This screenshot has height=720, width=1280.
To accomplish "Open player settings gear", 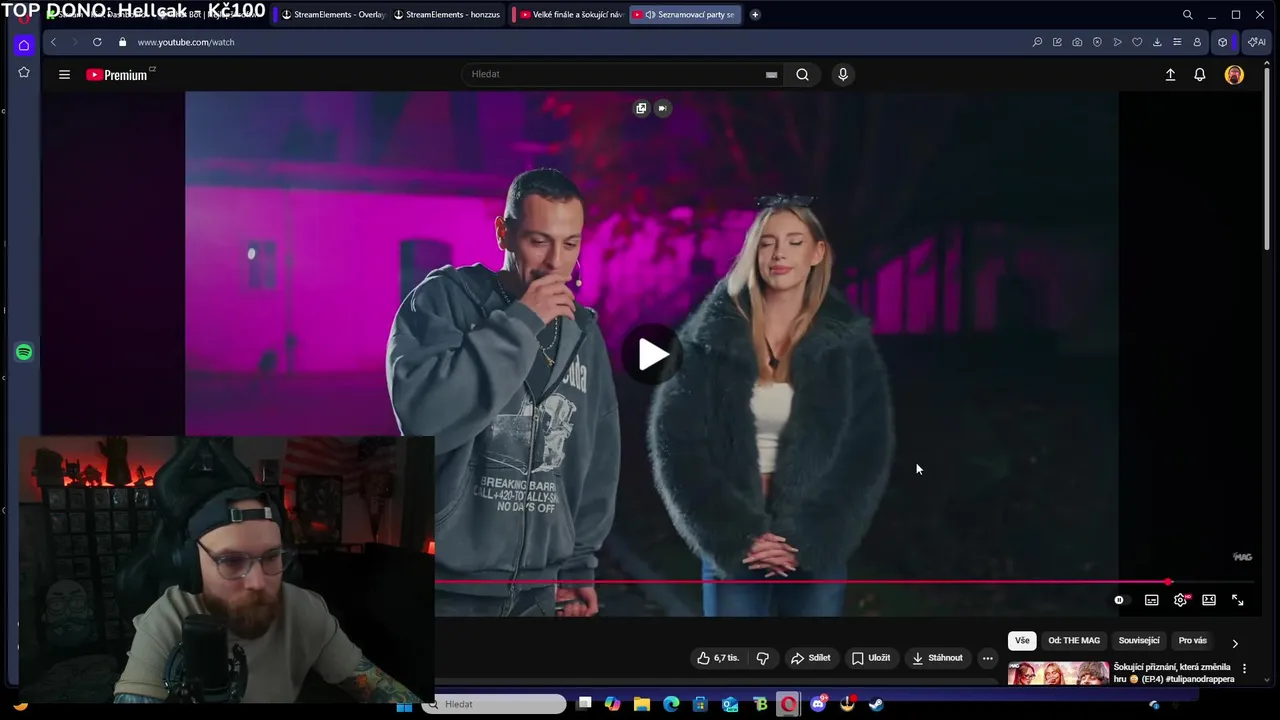I will [x=1181, y=600].
